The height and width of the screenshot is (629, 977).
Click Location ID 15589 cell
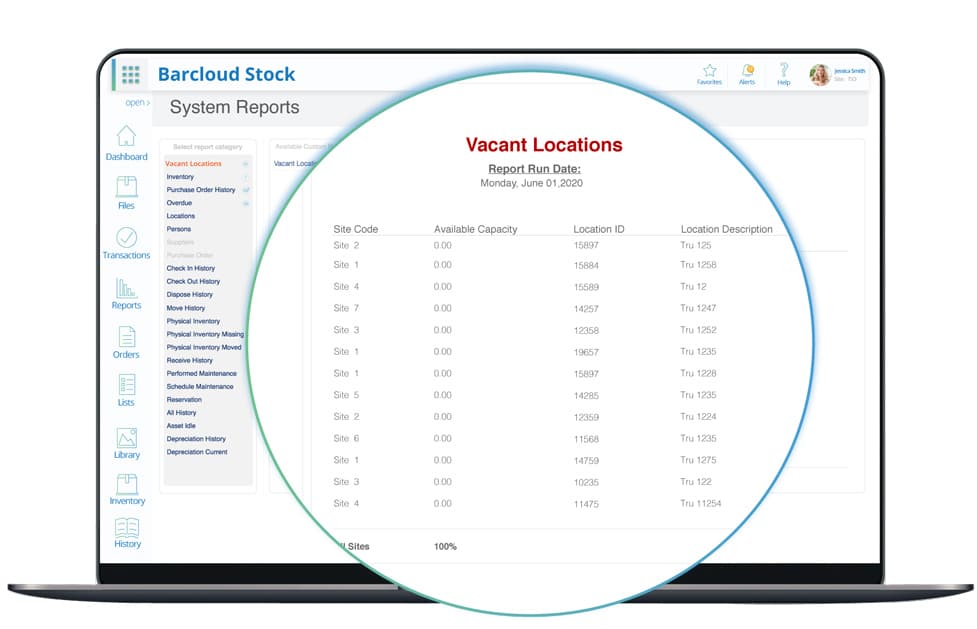[586, 287]
